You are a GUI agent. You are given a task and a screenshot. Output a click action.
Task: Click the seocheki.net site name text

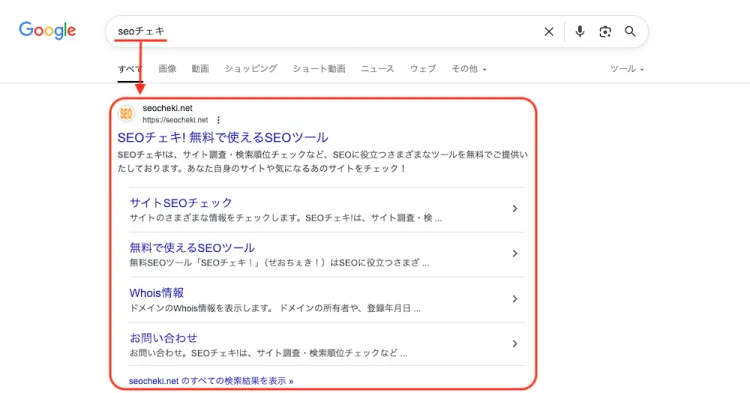[167, 109]
